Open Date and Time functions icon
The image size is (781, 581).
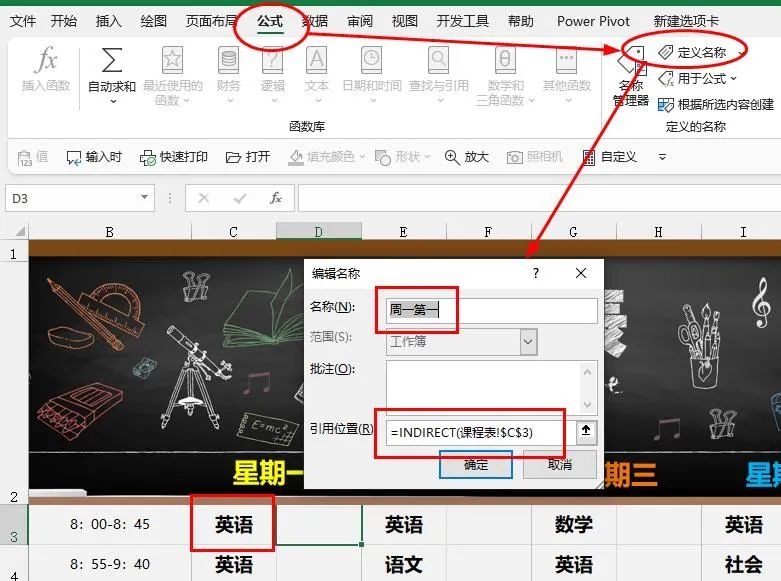[372, 60]
